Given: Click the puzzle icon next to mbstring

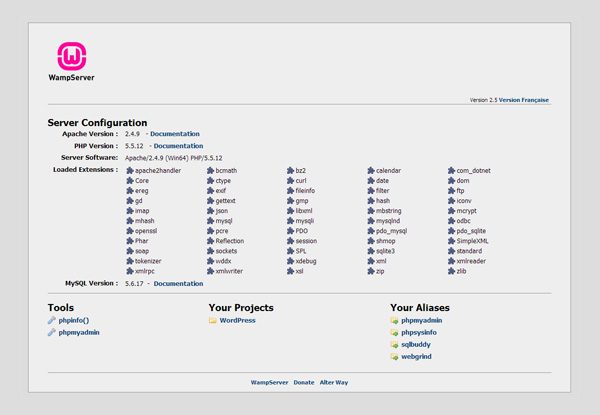Looking at the screenshot, I should (371, 211).
